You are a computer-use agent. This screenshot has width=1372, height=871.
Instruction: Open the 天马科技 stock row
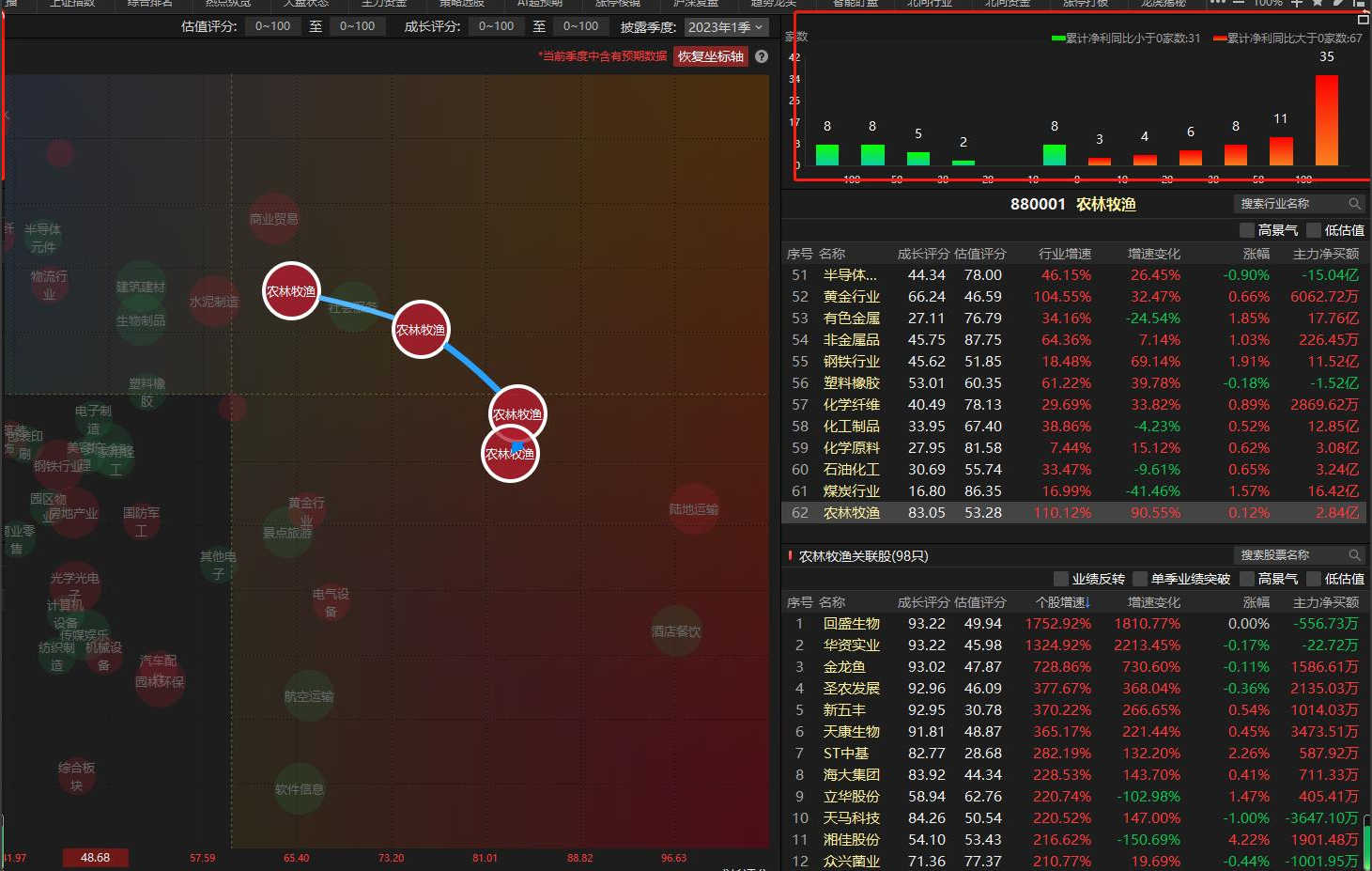[x=1073, y=818]
